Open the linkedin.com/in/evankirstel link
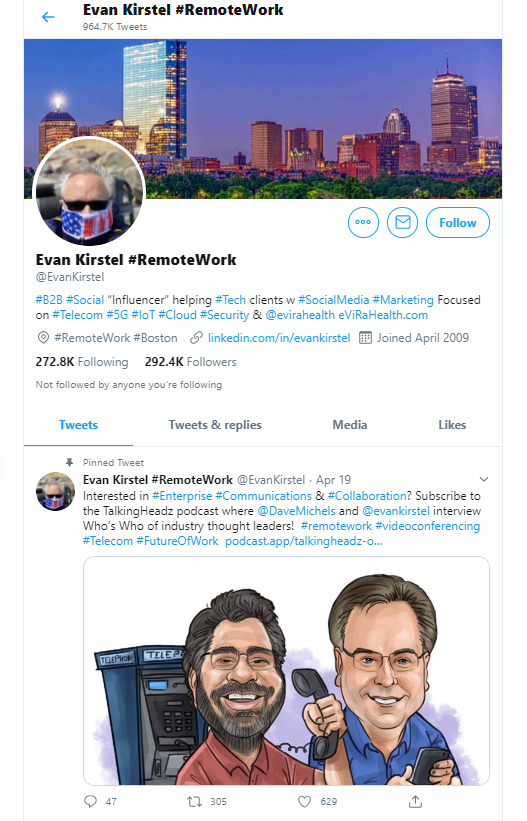This screenshot has width=527, height=821. (x=279, y=338)
